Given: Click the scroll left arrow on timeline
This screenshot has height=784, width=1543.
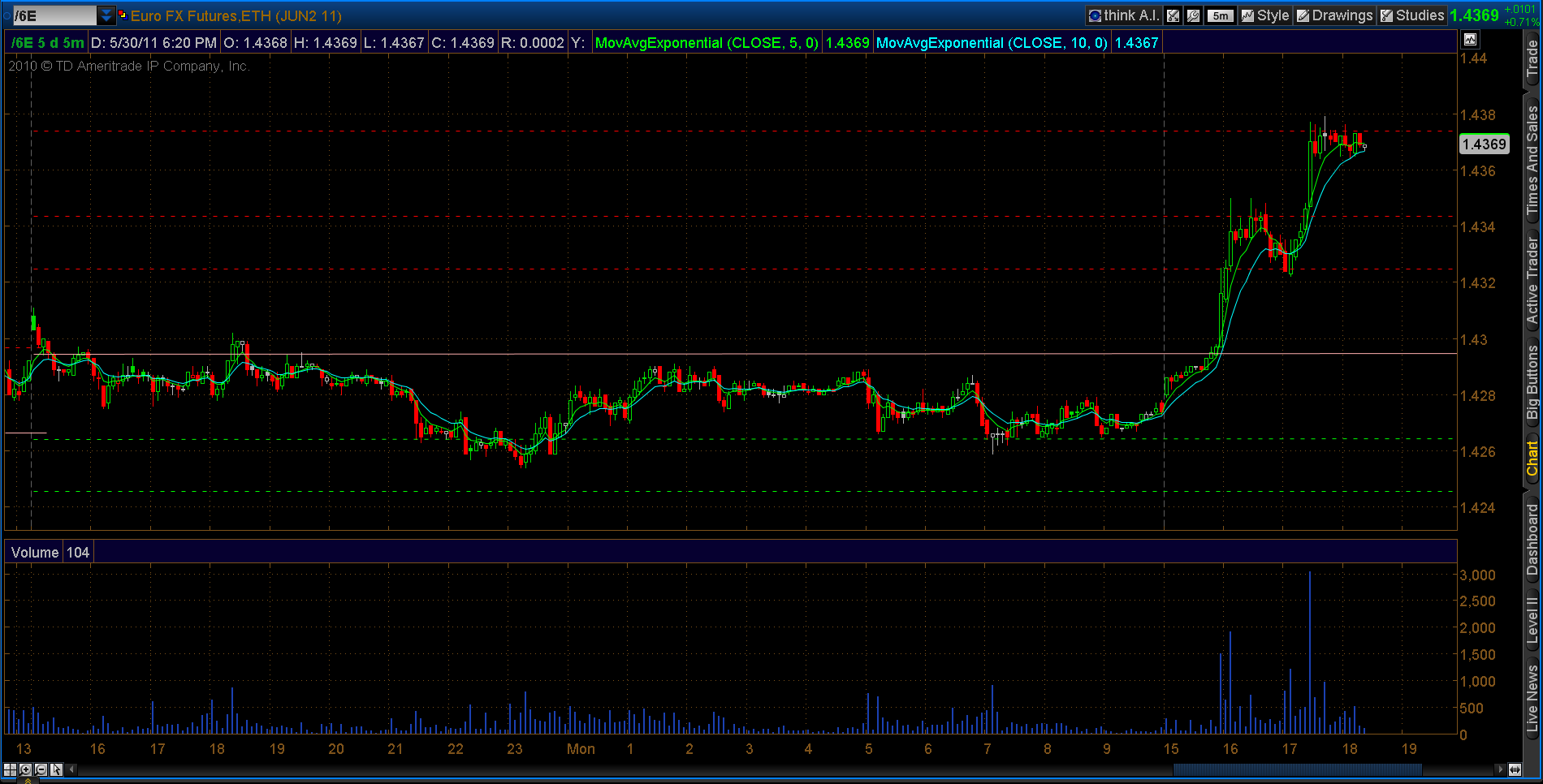Looking at the screenshot, I should pyautogui.click(x=72, y=769).
